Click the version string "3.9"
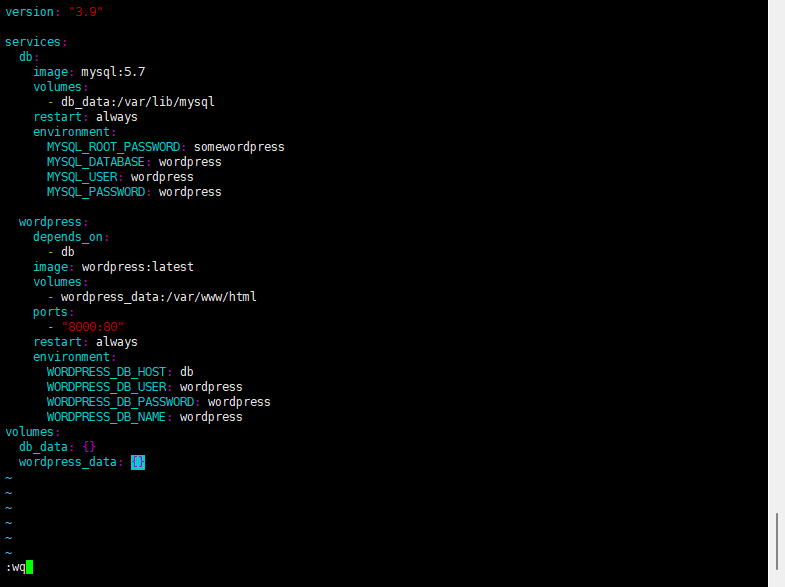Viewport: 785px width, 587px height. [x=86, y=12]
